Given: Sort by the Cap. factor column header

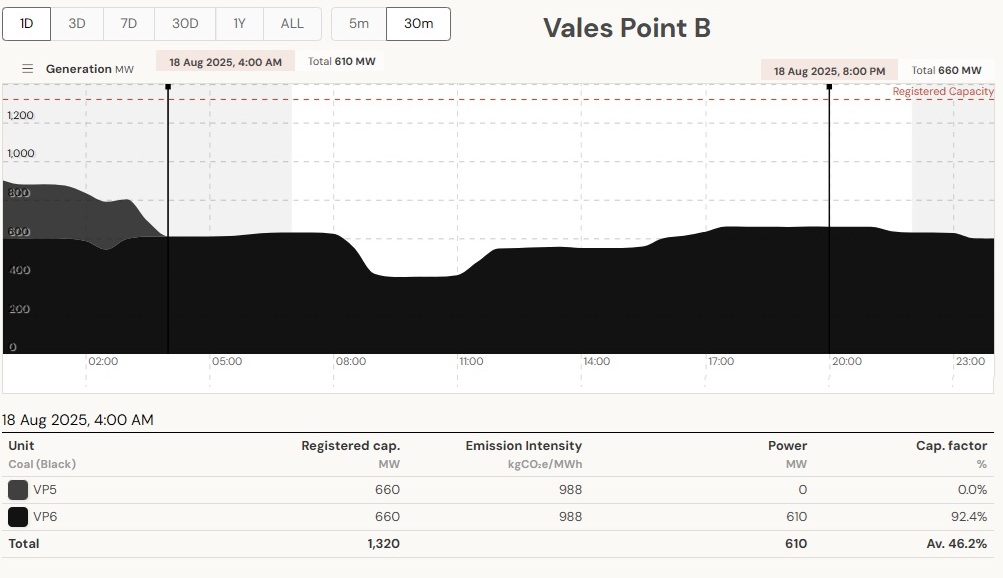Looking at the screenshot, I should (951, 446).
